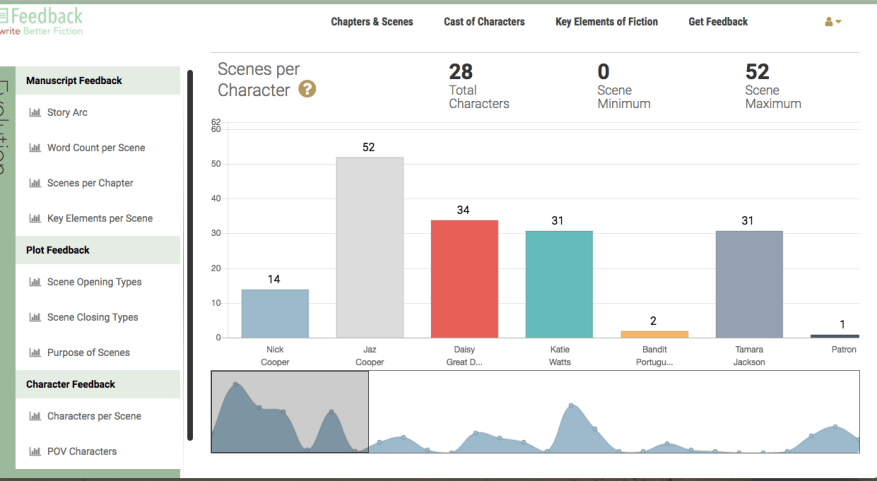Click the Story Arc chart icon

(x=34, y=113)
